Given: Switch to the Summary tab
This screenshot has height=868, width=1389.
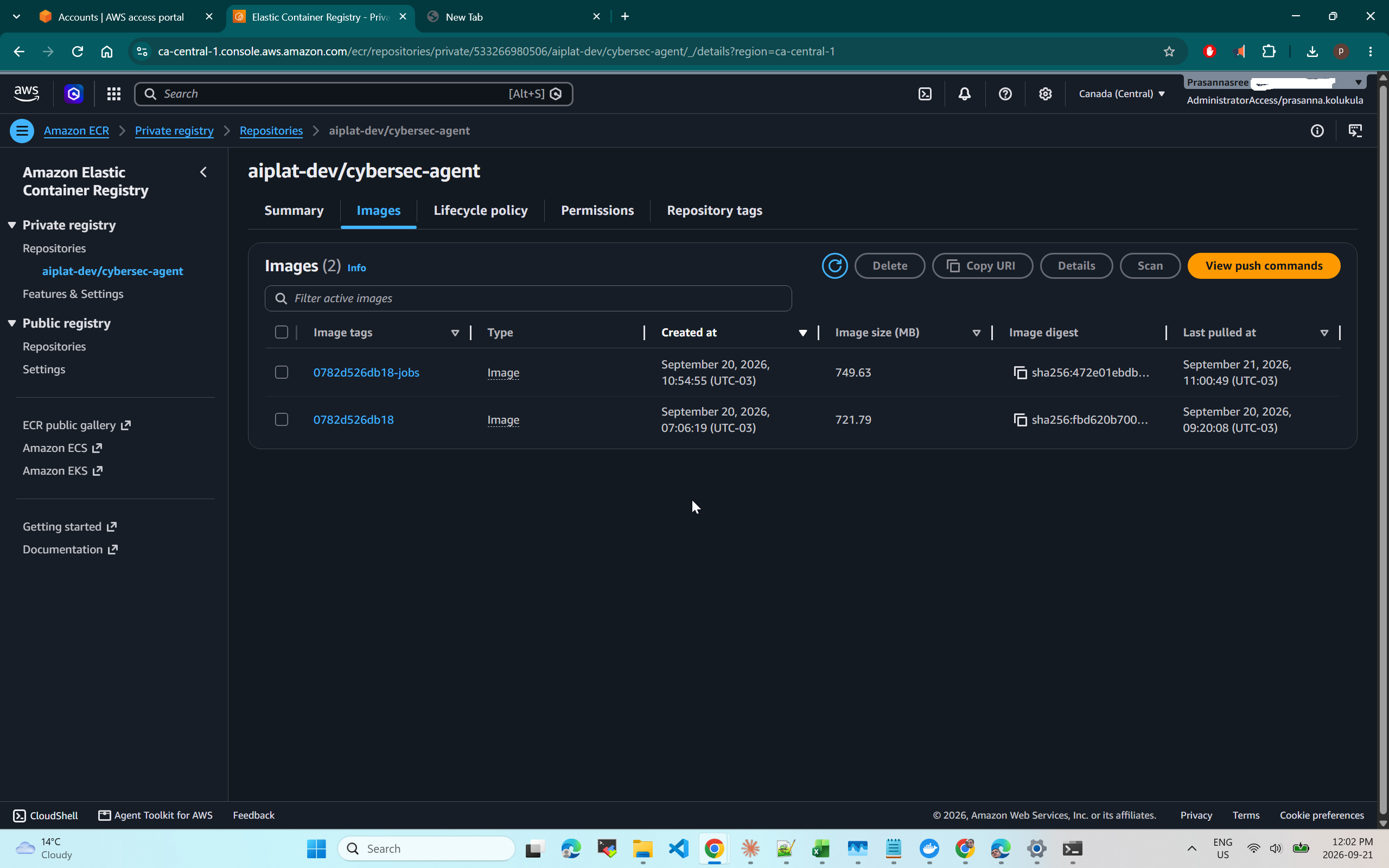Looking at the screenshot, I should tap(294, 210).
